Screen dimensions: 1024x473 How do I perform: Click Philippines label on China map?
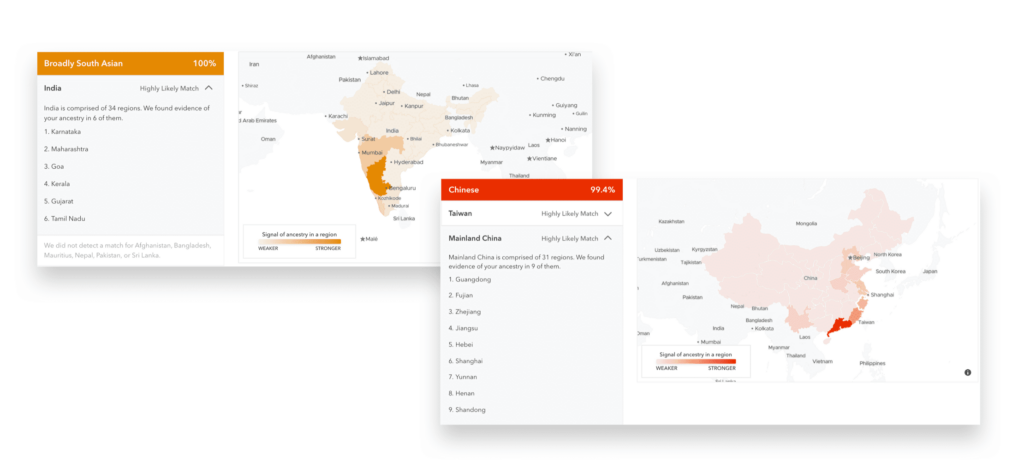click(872, 363)
